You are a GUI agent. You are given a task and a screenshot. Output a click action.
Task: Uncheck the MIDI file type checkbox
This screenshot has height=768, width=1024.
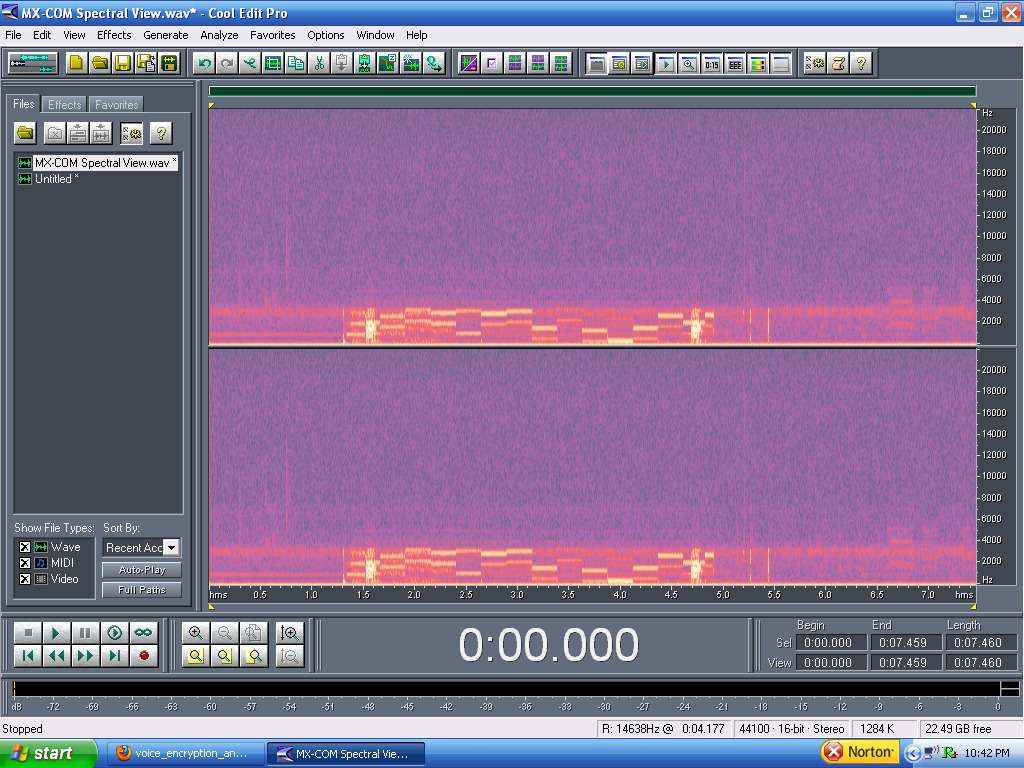[x=25, y=563]
